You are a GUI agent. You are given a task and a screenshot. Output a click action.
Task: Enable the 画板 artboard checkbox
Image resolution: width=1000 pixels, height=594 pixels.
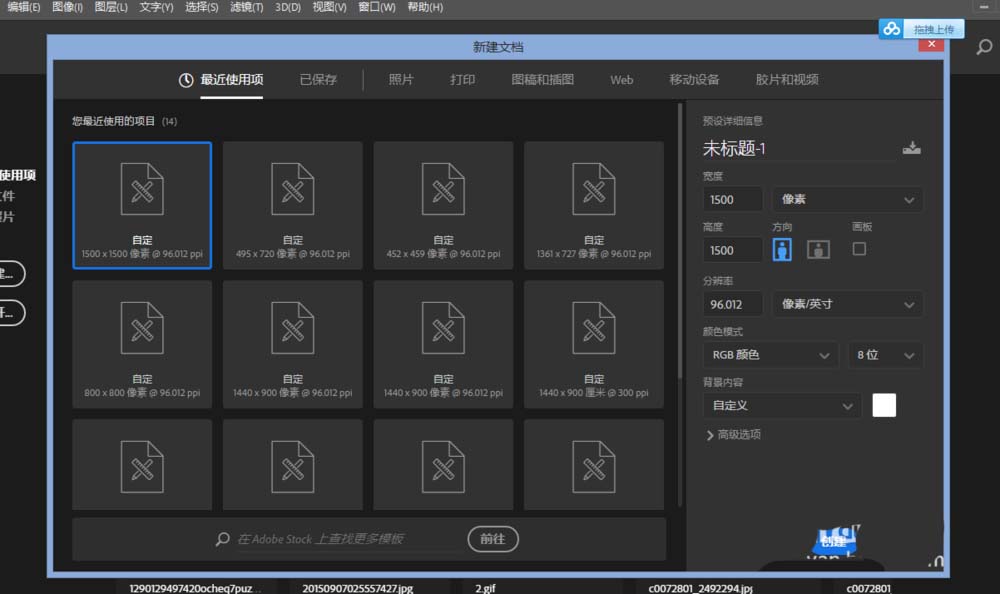pyautogui.click(x=859, y=249)
